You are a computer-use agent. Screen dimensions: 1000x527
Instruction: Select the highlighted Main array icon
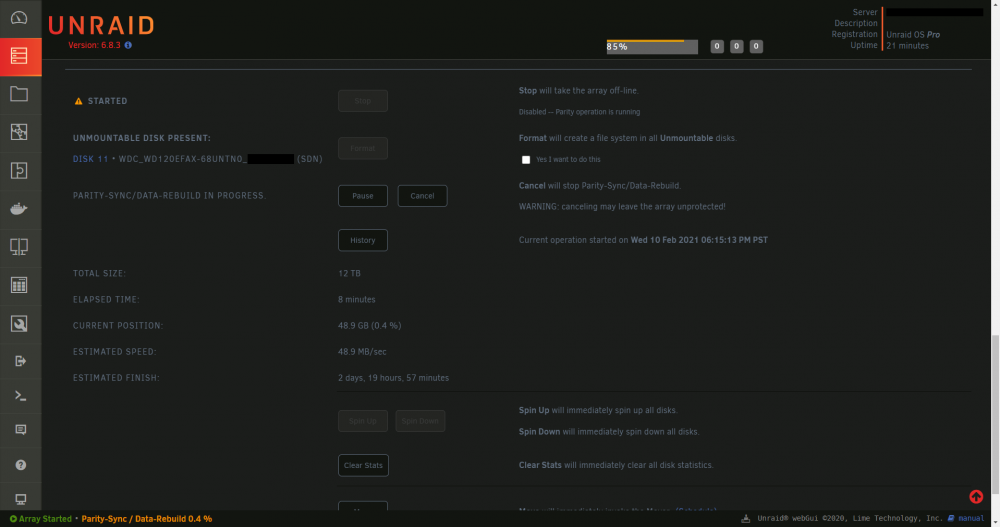tap(19, 56)
